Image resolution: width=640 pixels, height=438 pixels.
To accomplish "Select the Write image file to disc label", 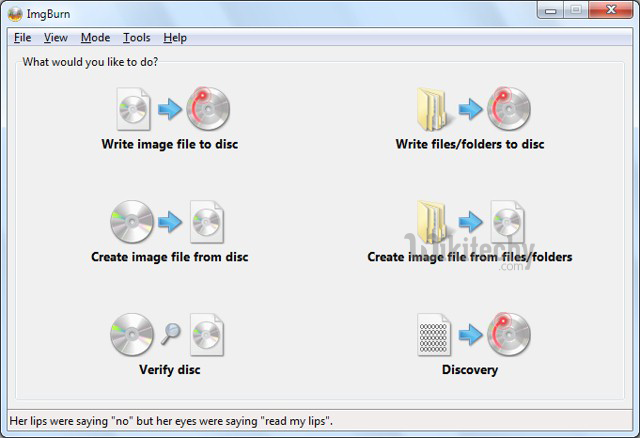I will click(170, 144).
